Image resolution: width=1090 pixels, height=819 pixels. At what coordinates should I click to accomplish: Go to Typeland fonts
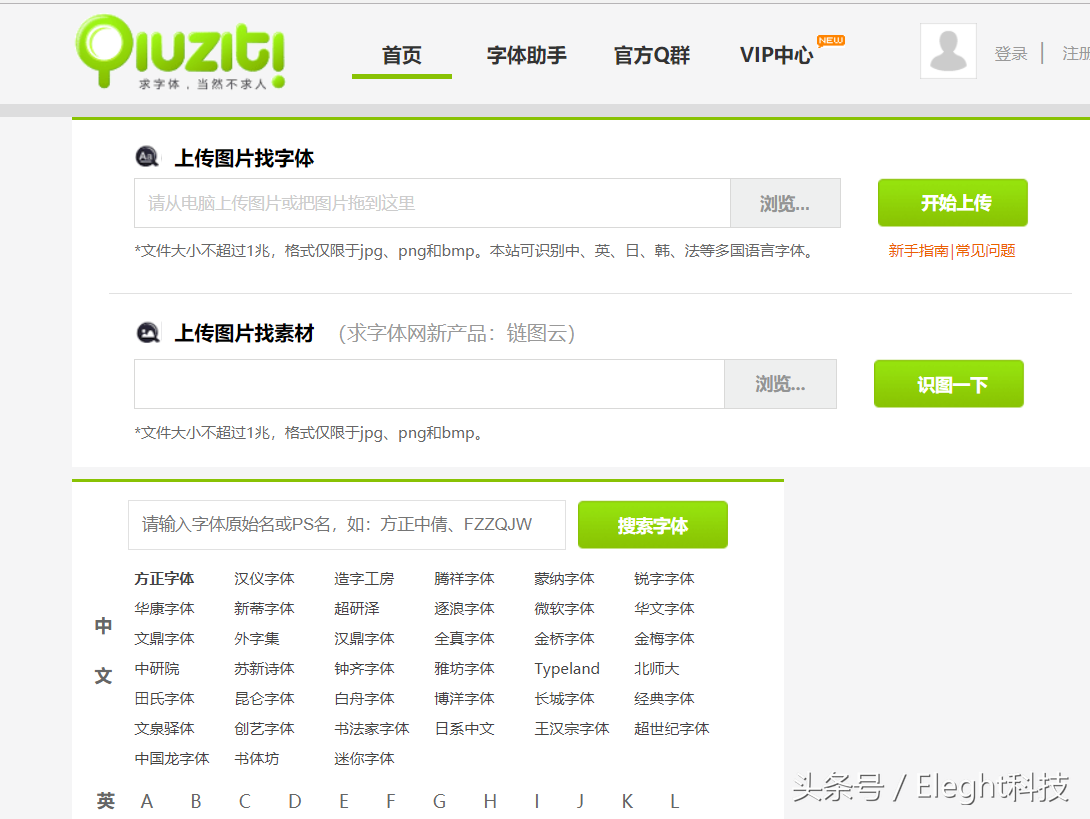(x=567, y=669)
